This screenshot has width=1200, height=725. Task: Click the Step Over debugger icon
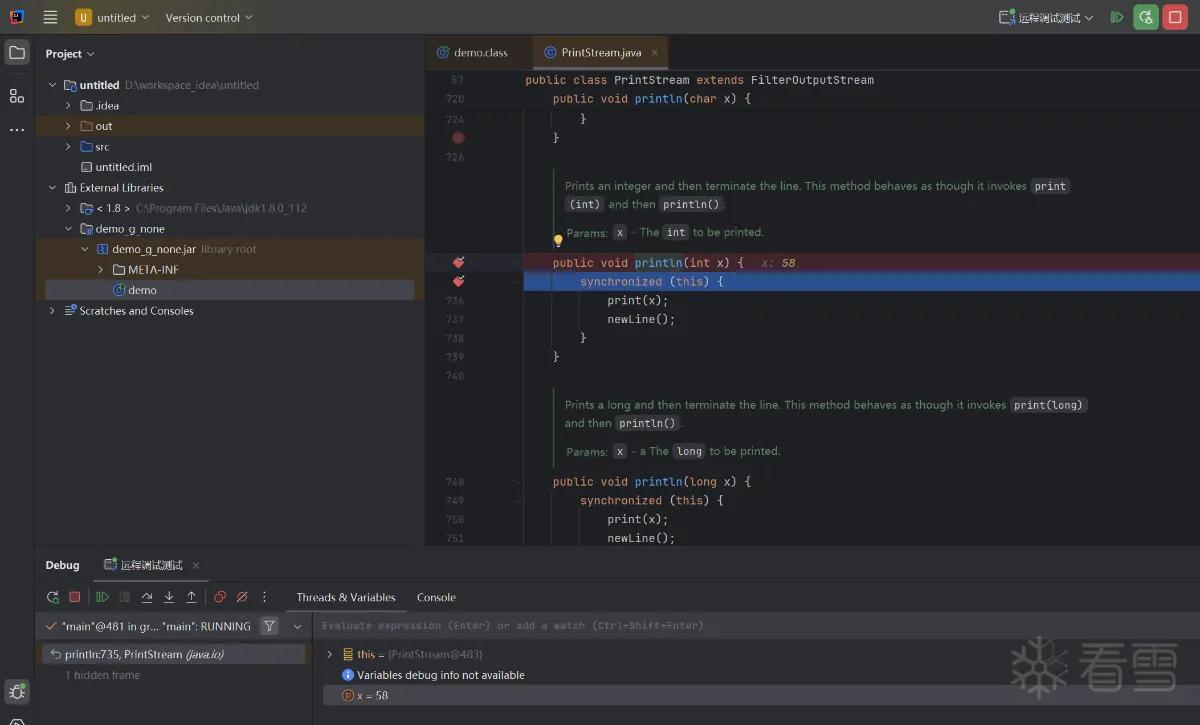coord(147,597)
